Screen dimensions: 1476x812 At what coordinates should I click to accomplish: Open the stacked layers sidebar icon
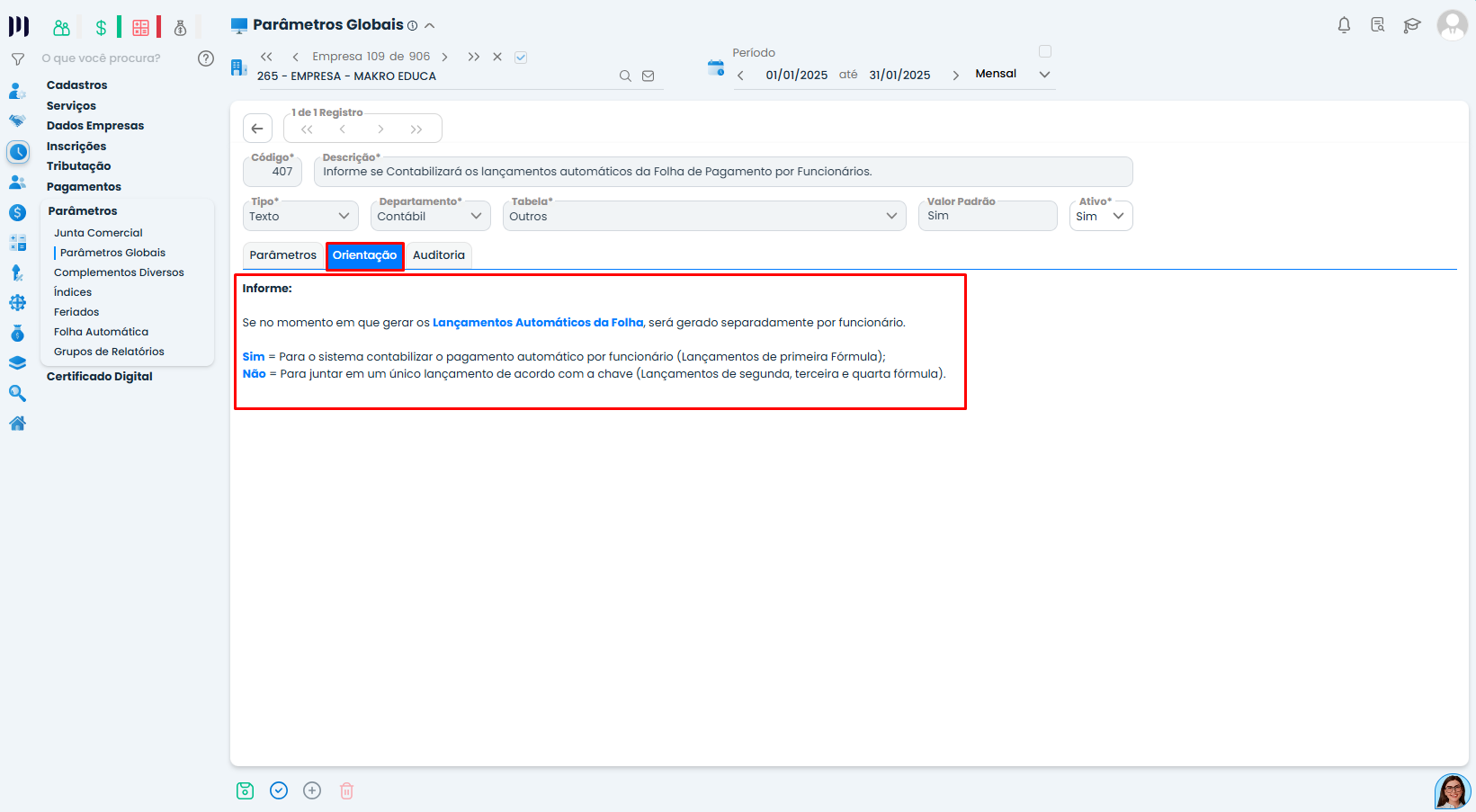[17, 363]
